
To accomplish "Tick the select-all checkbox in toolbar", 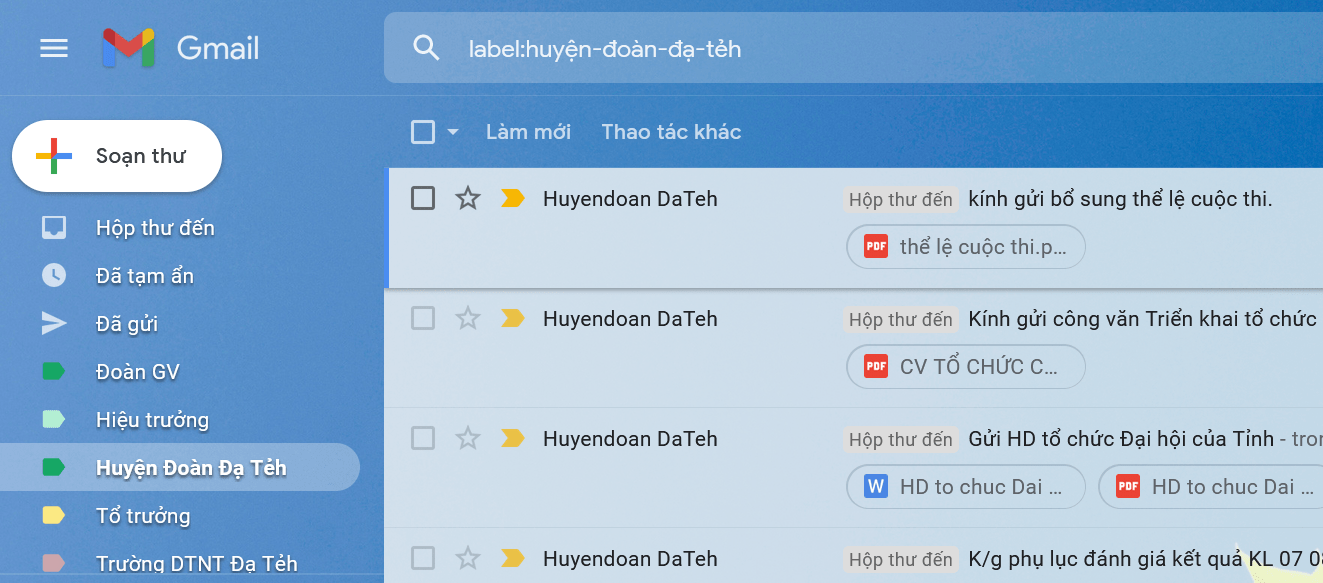I will (423, 132).
